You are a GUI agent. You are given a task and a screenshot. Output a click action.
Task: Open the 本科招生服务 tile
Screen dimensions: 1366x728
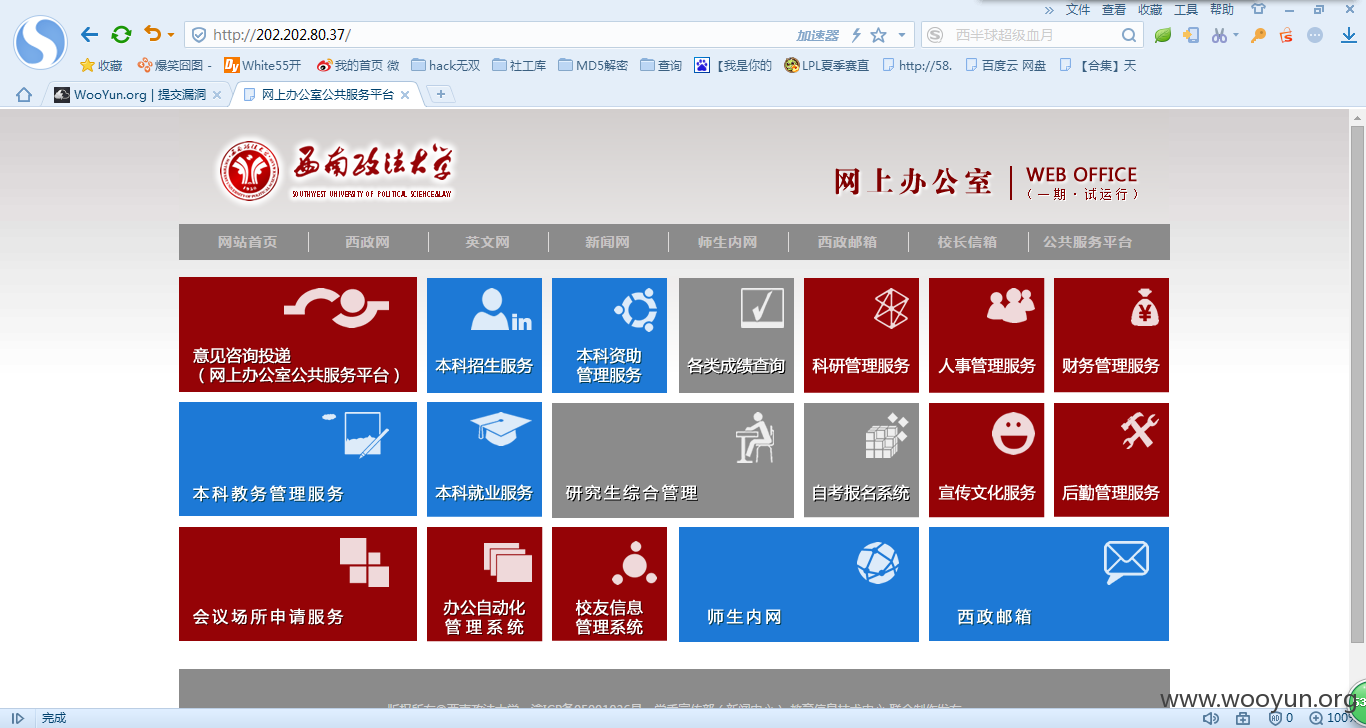coord(484,335)
